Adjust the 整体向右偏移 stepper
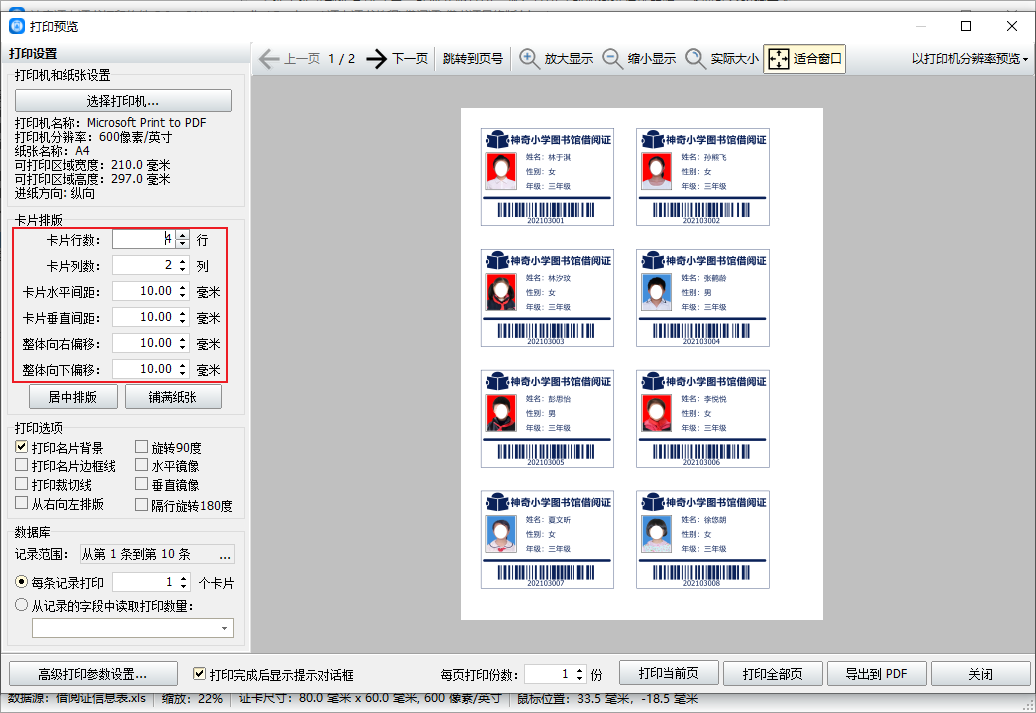Image resolution: width=1036 pixels, height=713 pixels. coord(183,343)
